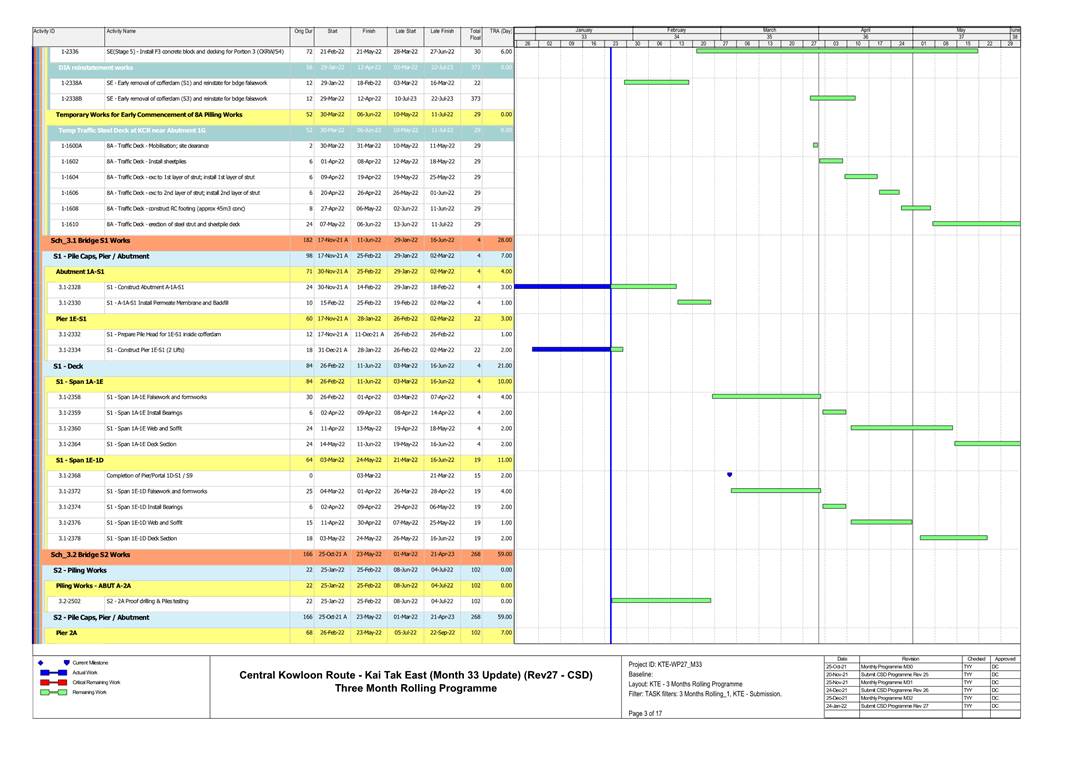1082x765 pixels.
Task: Click the Late Finish column header
Action: [442, 32]
